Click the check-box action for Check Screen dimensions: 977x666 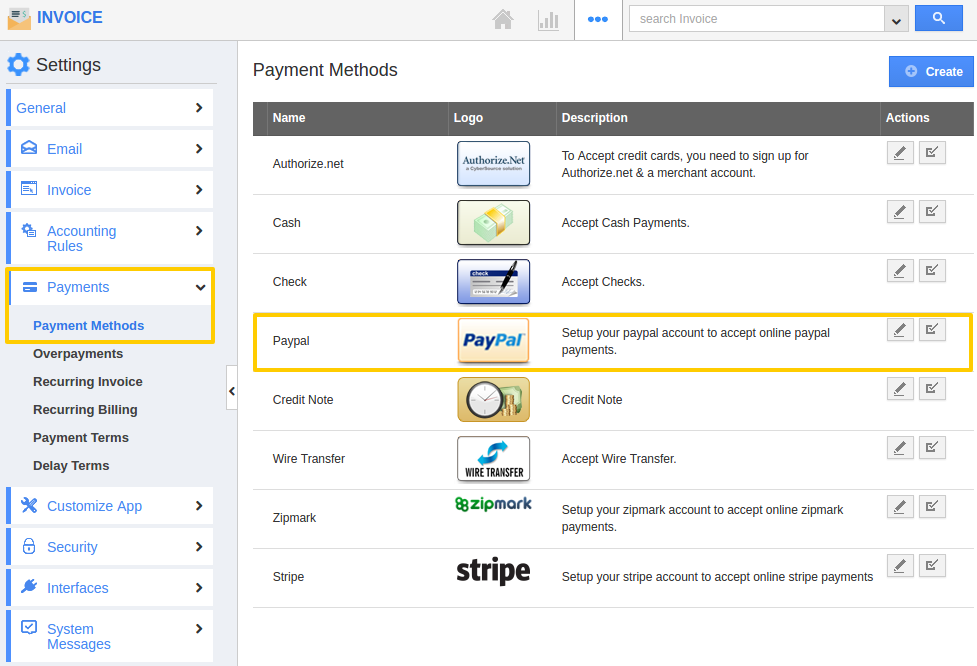[x=932, y=270]
